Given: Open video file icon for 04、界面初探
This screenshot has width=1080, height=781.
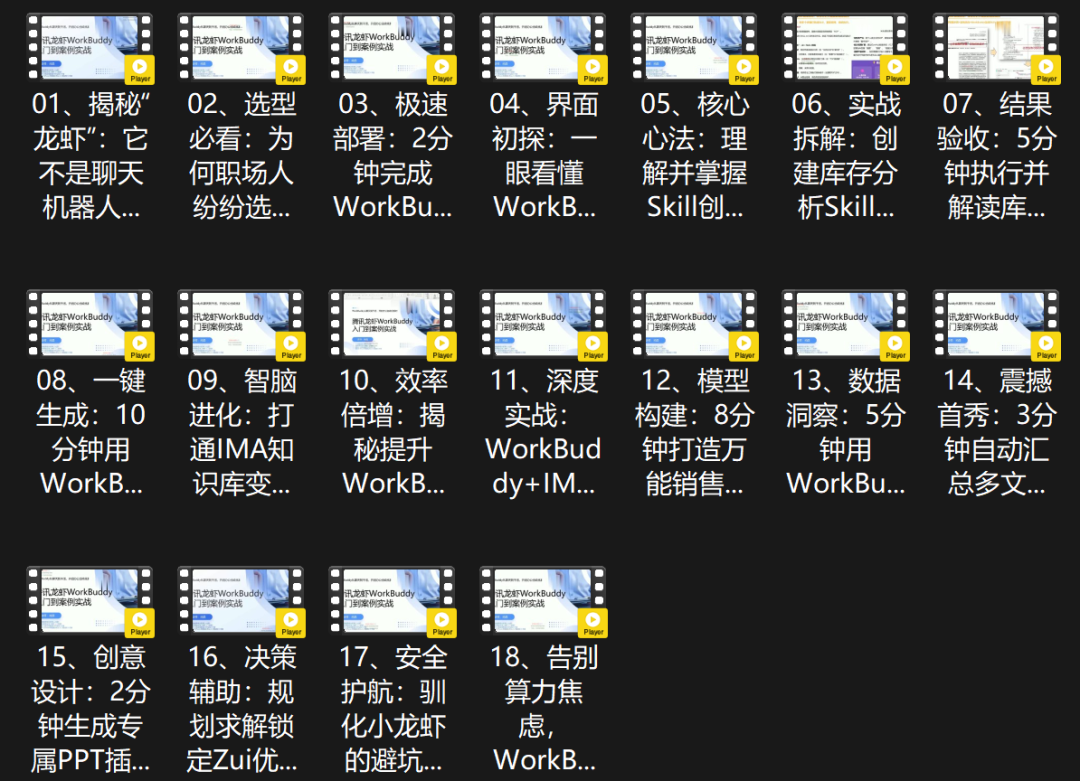Looking at the screenshot, I should pyautogui.click(x=543, y=48).
